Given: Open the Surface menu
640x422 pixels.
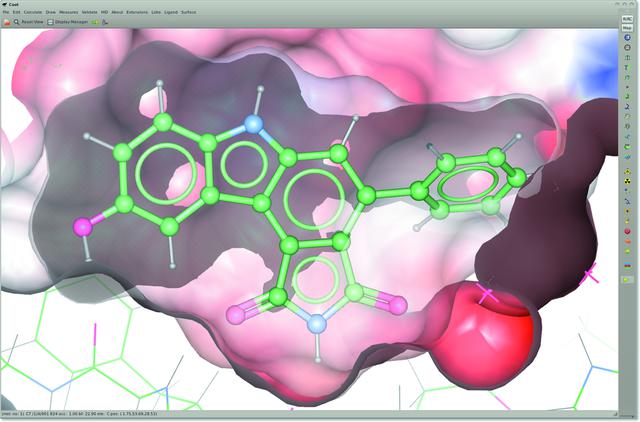Looking at the screenshot, I should pos(189,12).
